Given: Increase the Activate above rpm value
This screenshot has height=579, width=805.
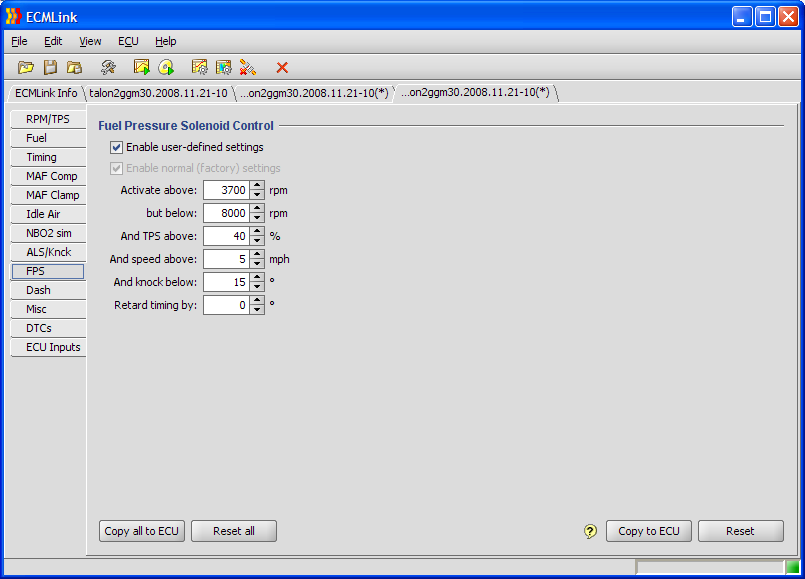Looking at the screenshot, I should click(x=257, y=185).
